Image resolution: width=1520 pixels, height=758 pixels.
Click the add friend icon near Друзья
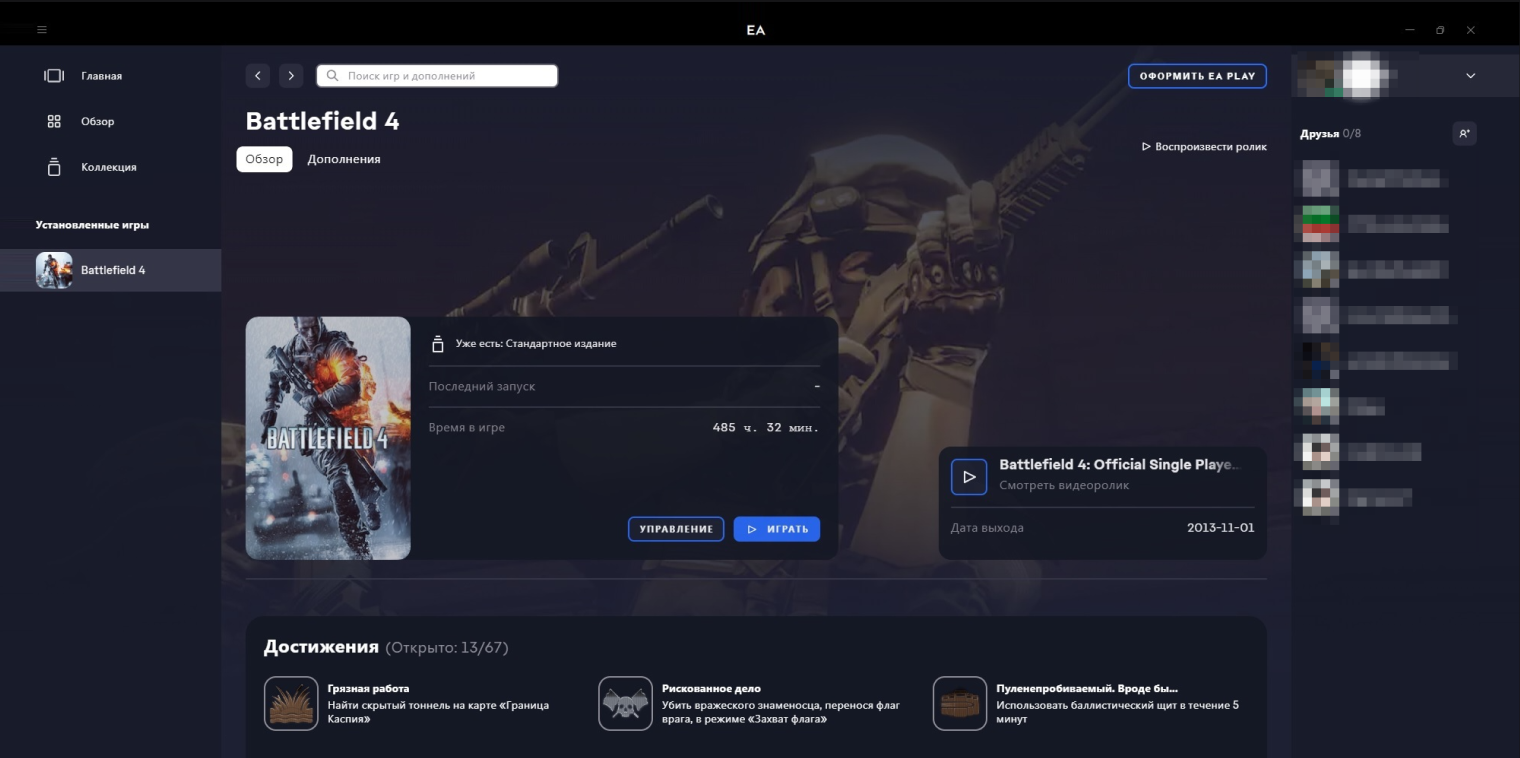point(1464,132)
